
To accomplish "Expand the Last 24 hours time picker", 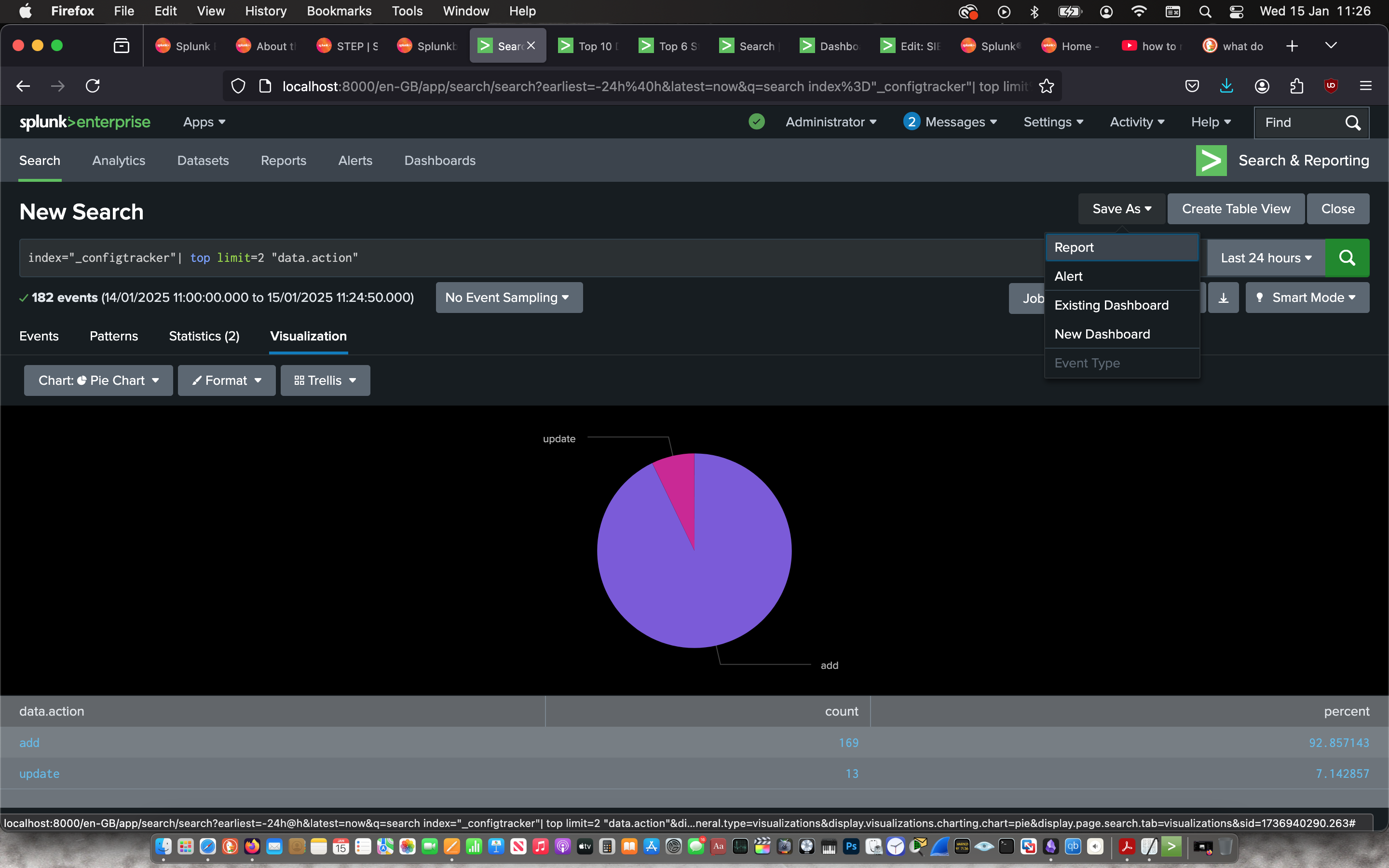I will 1266,258.
